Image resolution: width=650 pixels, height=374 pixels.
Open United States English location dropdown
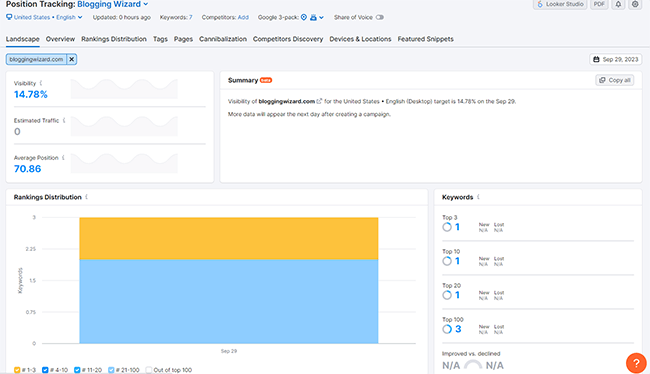pos(44,17)
